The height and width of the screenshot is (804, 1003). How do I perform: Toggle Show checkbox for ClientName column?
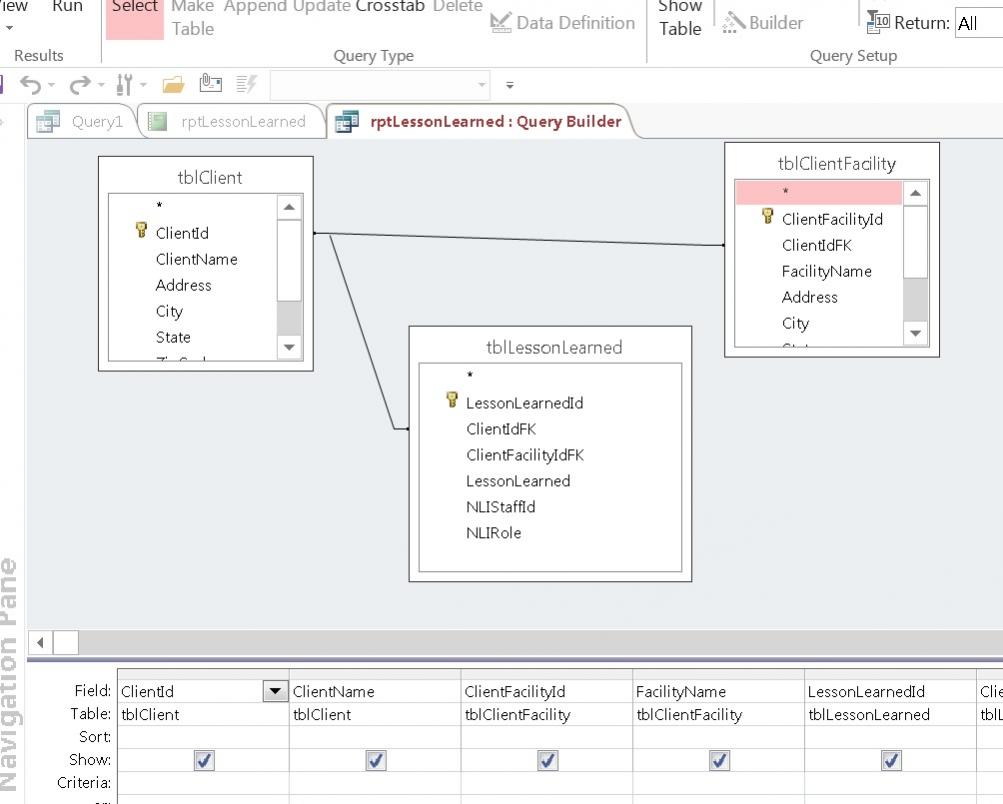pos(375,760)
